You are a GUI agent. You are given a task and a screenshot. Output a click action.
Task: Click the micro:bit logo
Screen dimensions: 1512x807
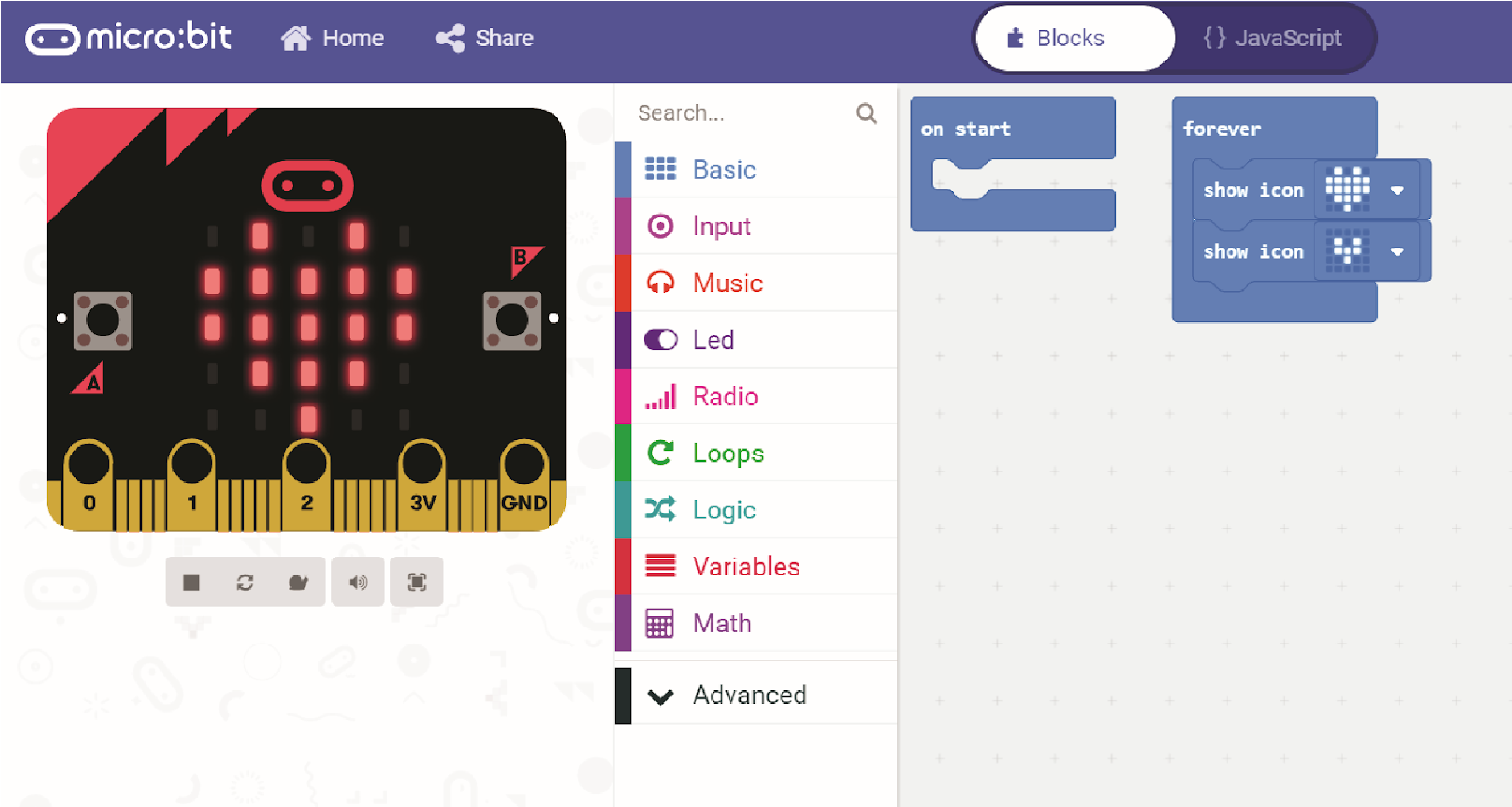(129, 38)
